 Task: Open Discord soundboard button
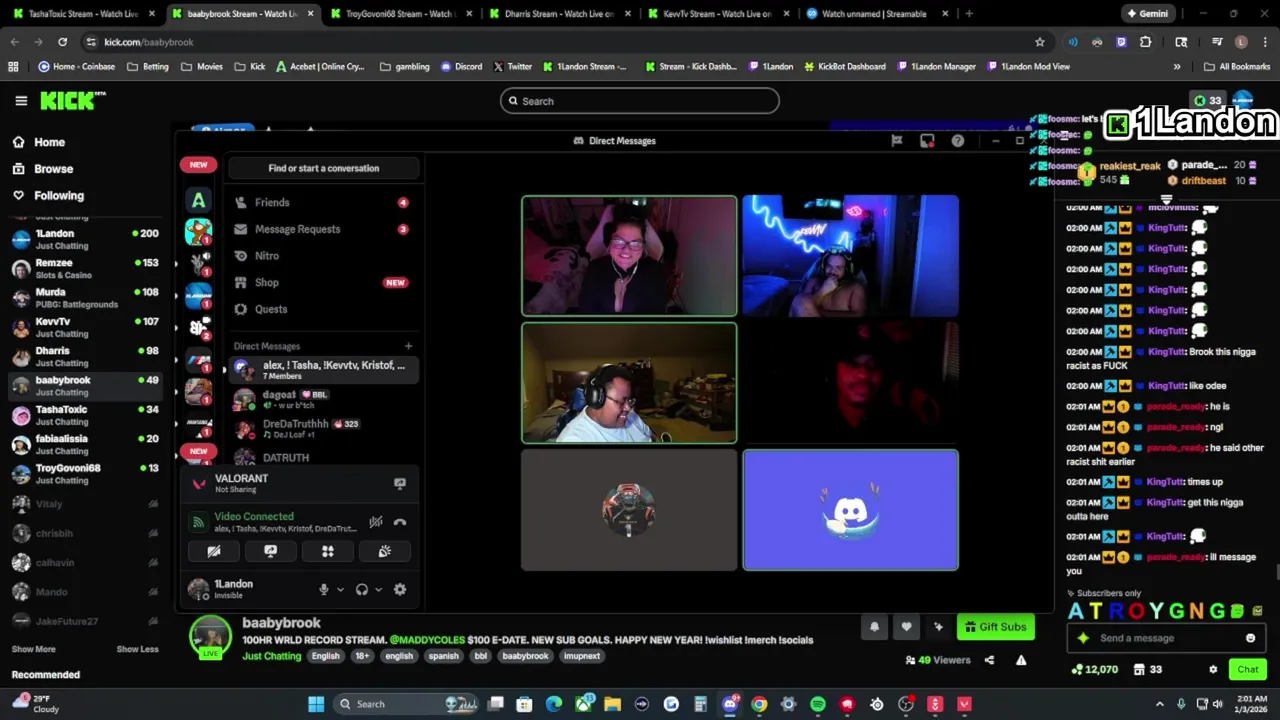pos(384,551)
